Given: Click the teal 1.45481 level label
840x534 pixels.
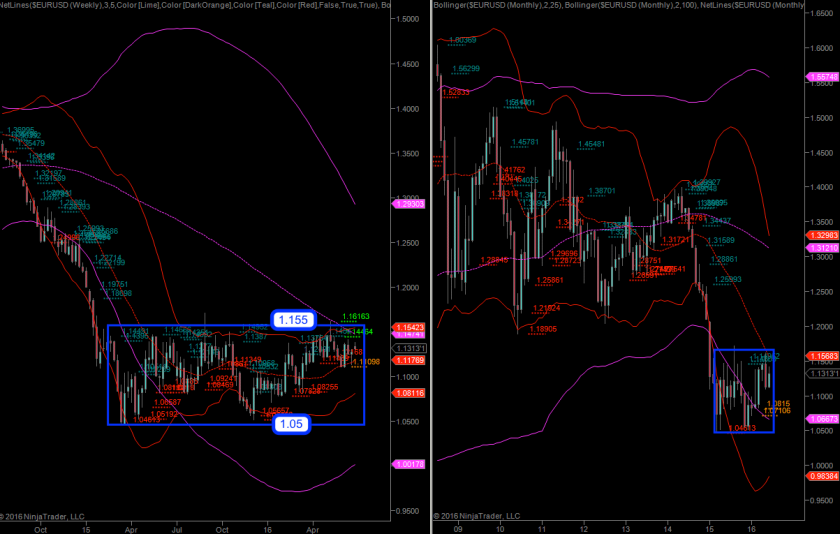Looking at the screenshot, I should click(x=591, y=144).
